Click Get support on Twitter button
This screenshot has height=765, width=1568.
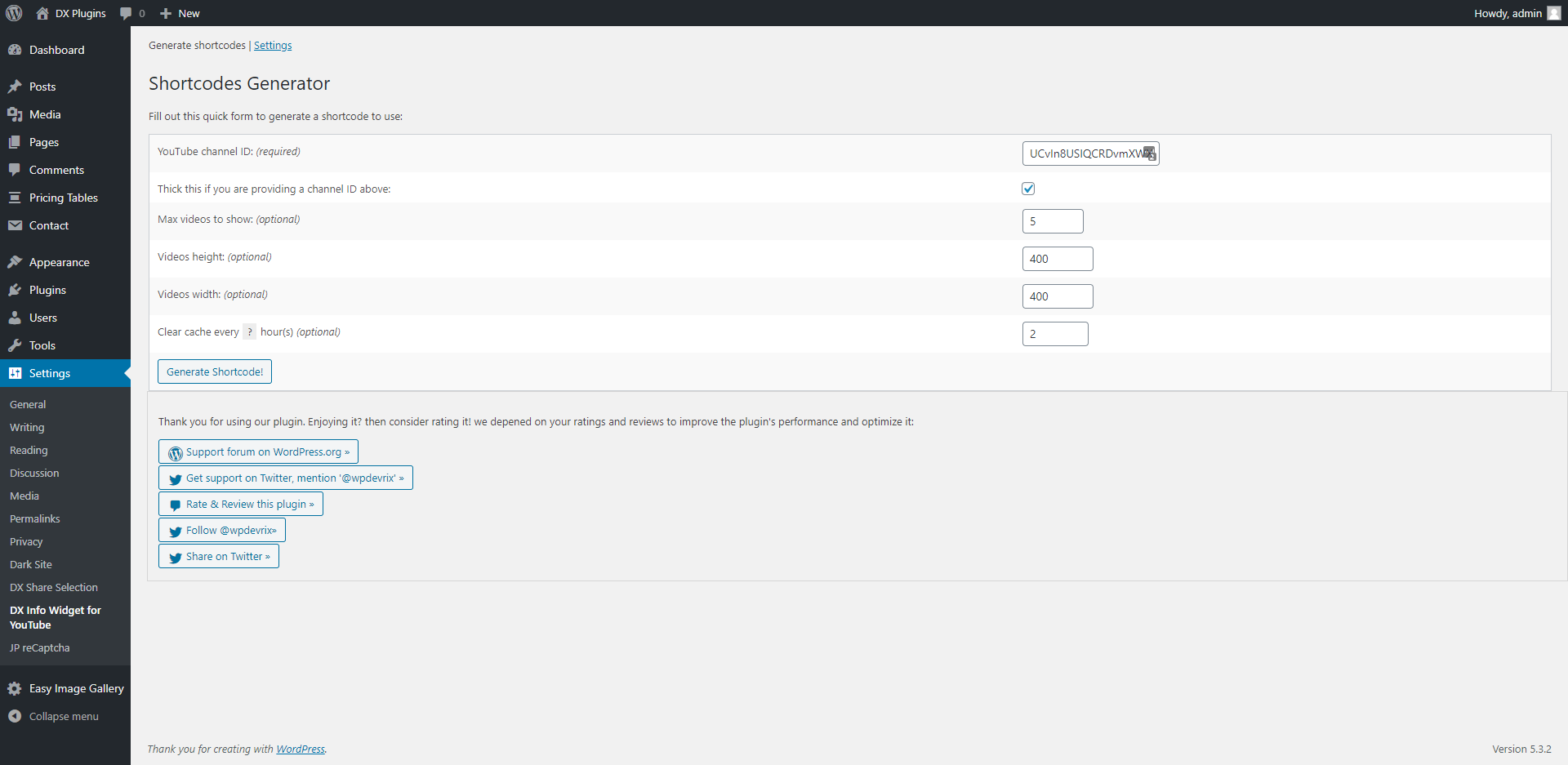tap(286, 478)
